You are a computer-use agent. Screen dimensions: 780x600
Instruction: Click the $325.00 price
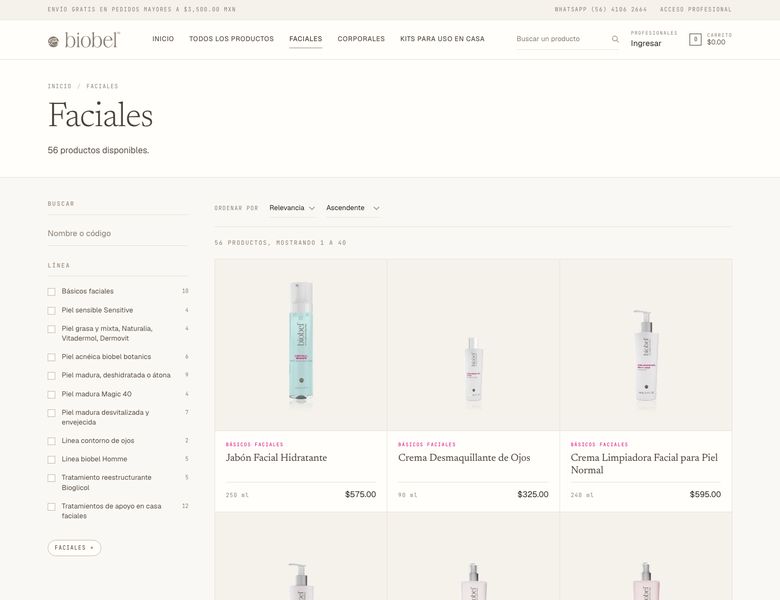tap(533, 495)
